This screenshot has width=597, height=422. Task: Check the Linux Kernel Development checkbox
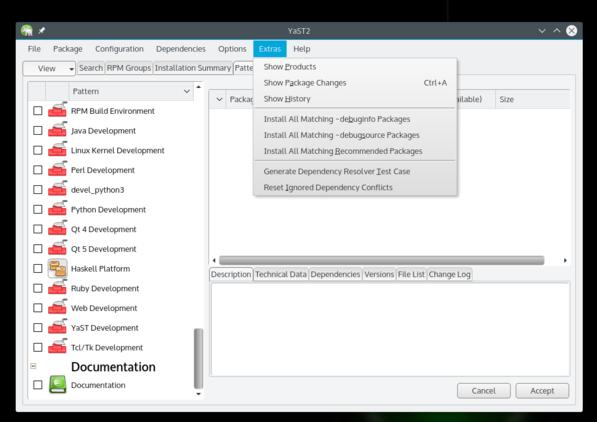[38, 150]
